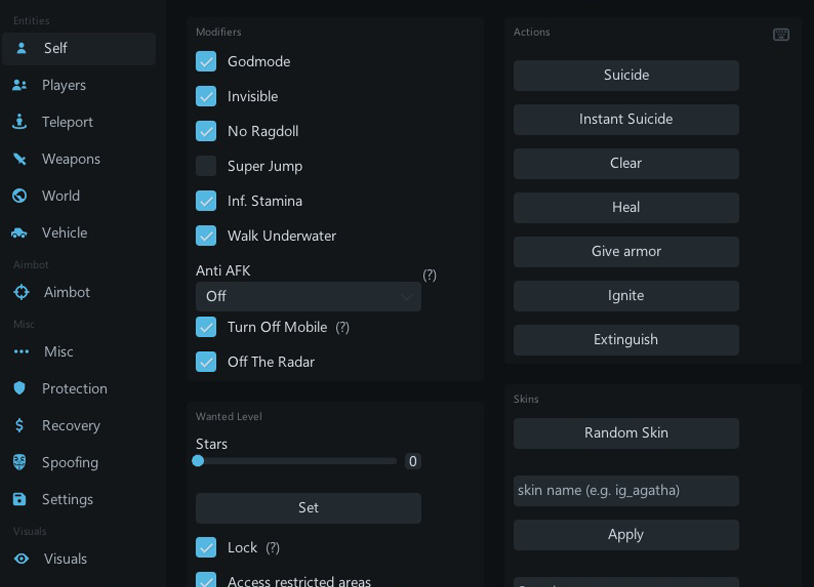The width and height of the screenshot is (814, 587).
Task: Click the Vehicle car icon
Action: [20, 233]
